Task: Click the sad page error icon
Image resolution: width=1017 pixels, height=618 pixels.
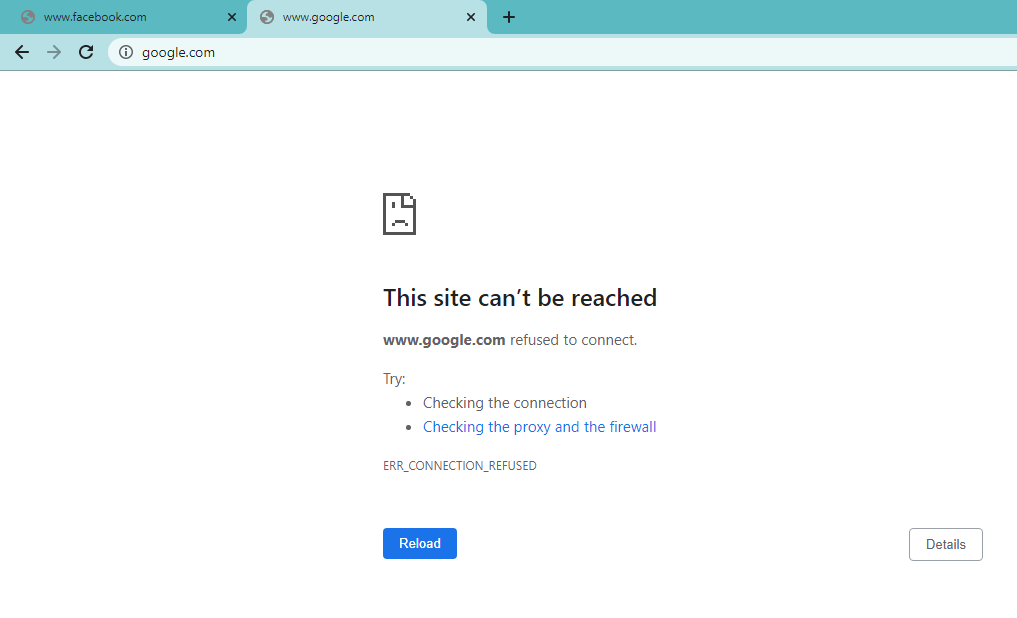Action: pyautogui.click(x=400, y=214)
